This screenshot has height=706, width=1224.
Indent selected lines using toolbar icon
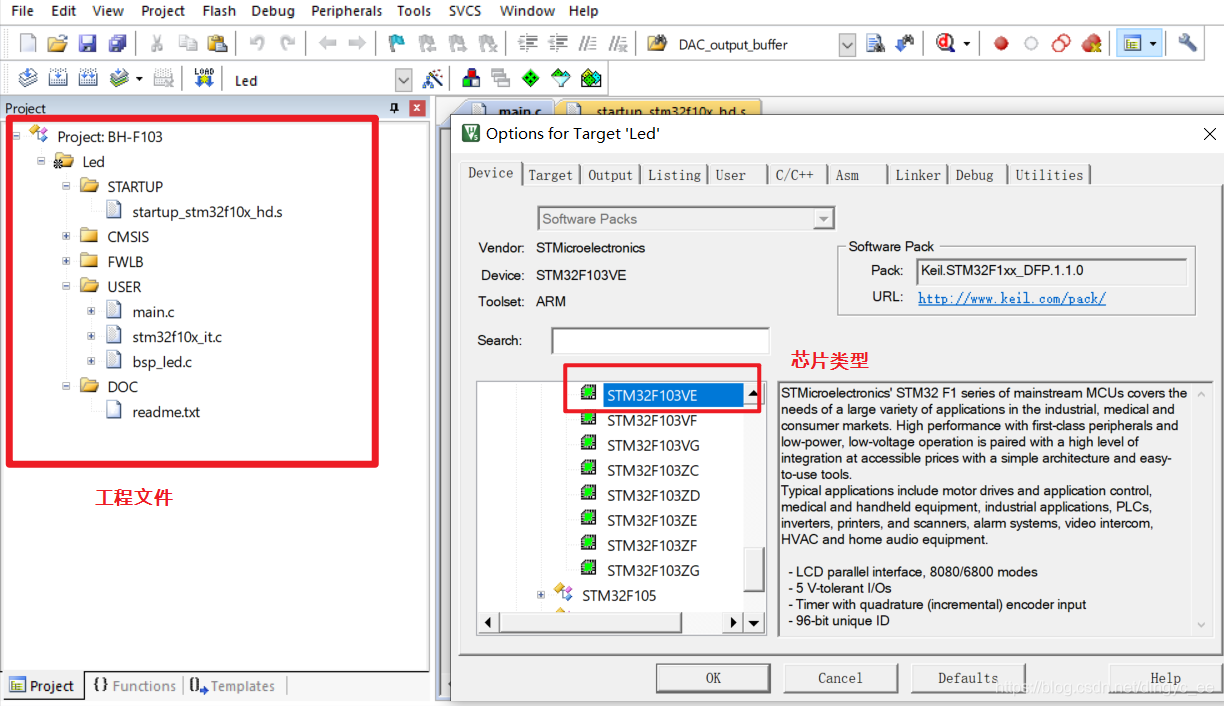pyautogui.click(x=528, y=43)
